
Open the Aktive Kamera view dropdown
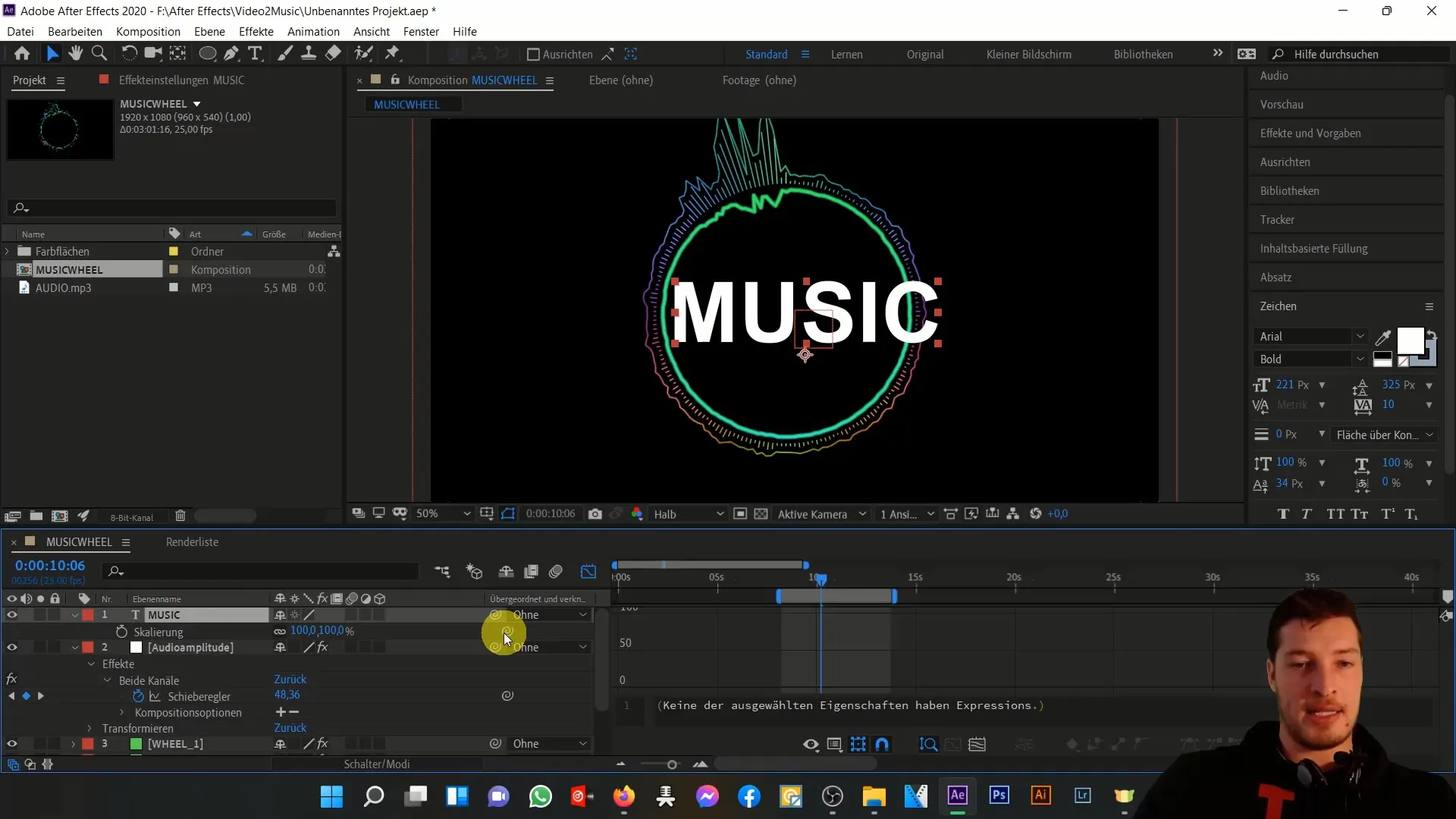click(x=821, y=514)
